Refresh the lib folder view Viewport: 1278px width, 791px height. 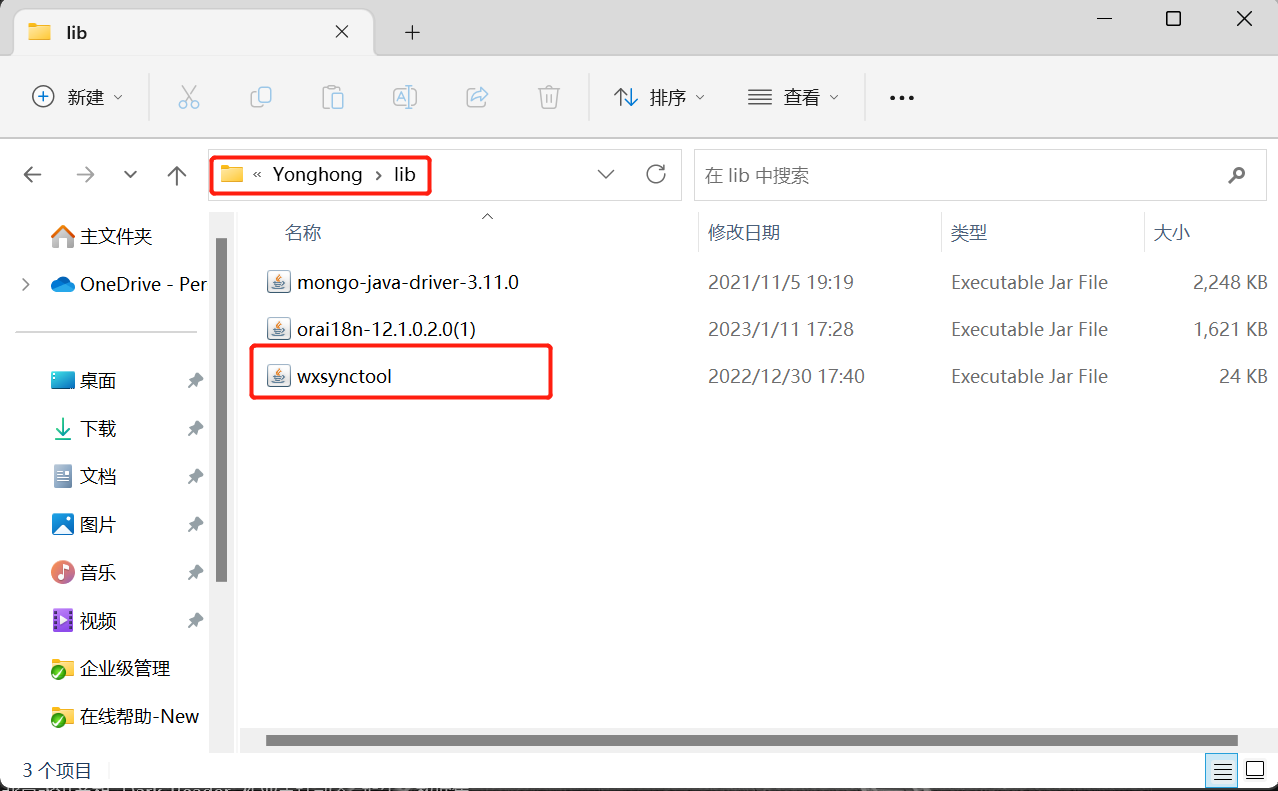(656, 175)
